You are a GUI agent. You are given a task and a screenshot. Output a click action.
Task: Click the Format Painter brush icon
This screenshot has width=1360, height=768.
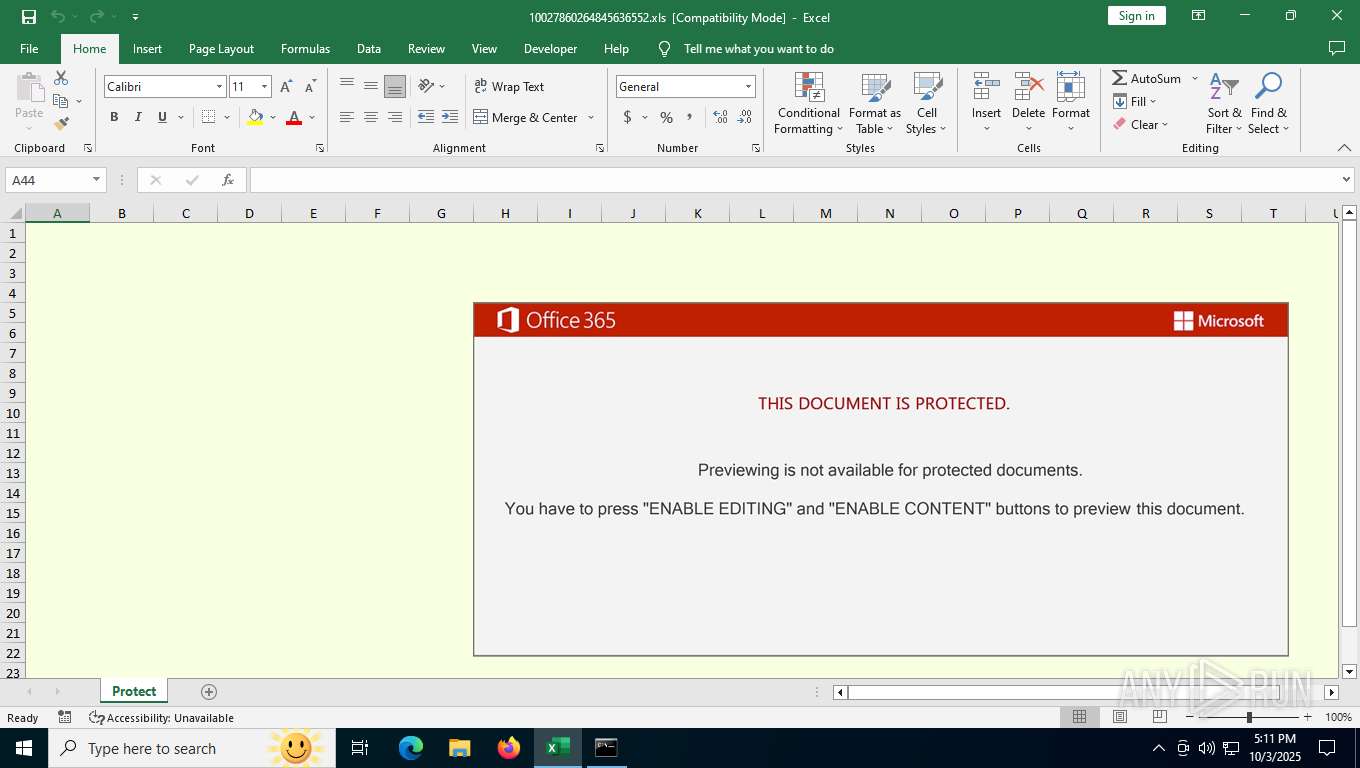(61, 124)
